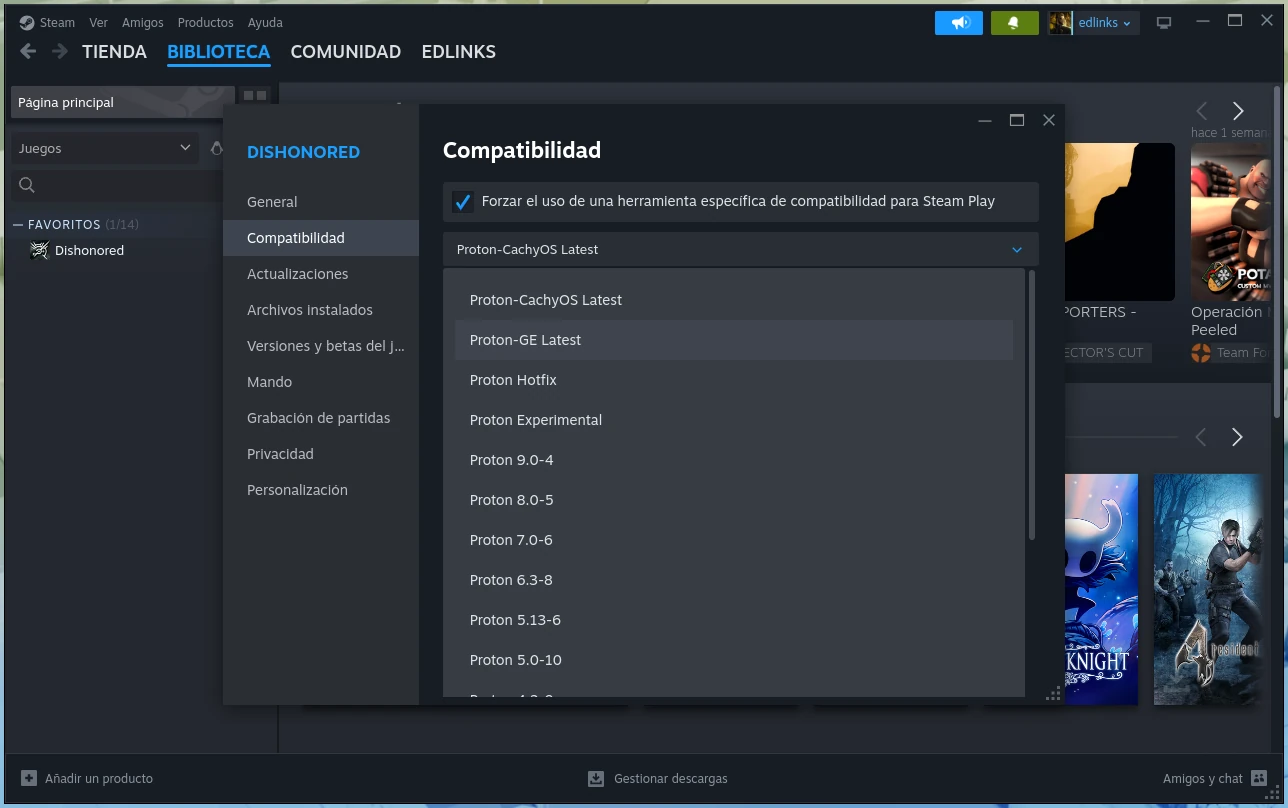Click the dialog resize grip icon
The image size is (1288, 808).
coord(1052,693)
